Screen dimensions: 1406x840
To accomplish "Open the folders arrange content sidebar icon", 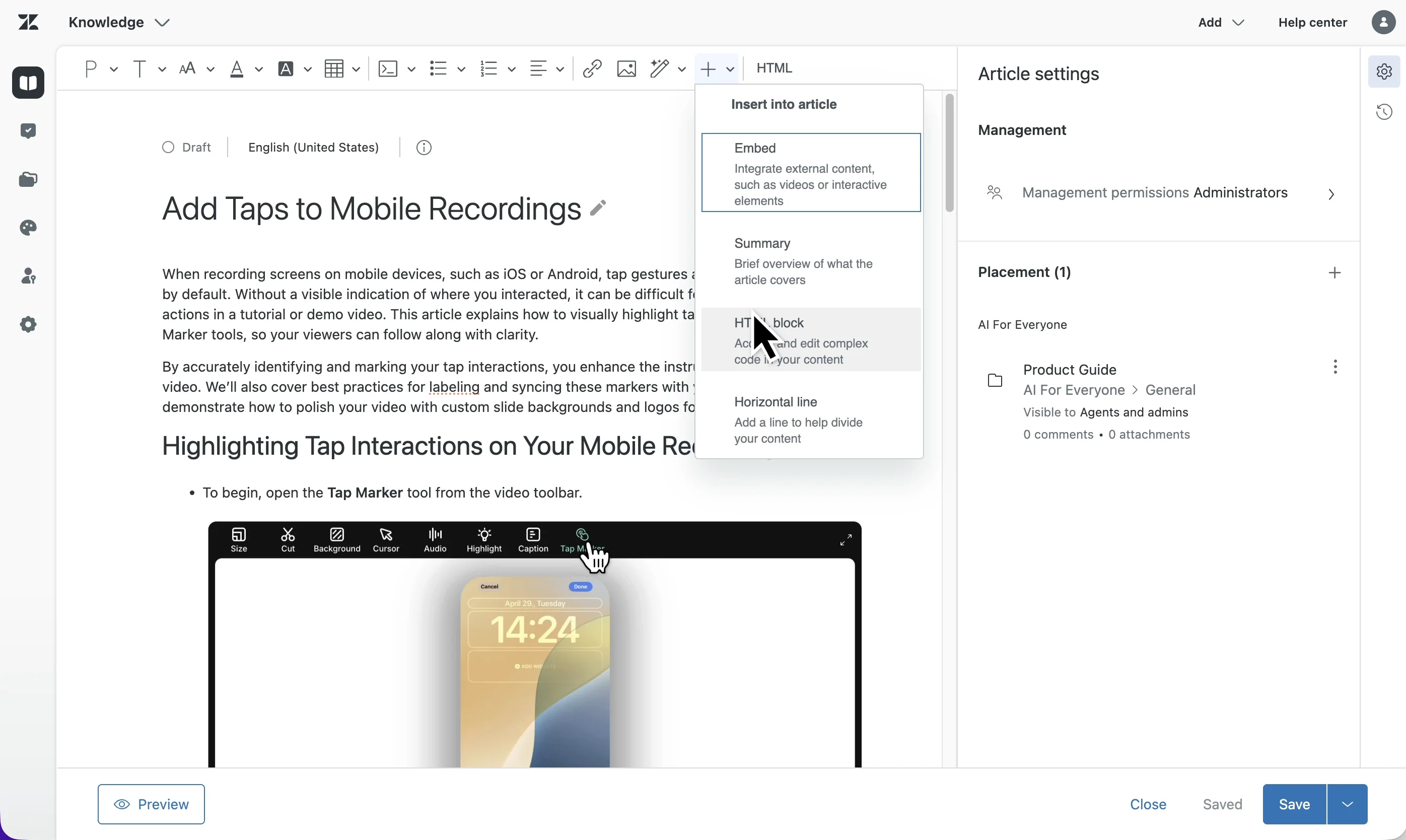I will (x=28, y=179).
